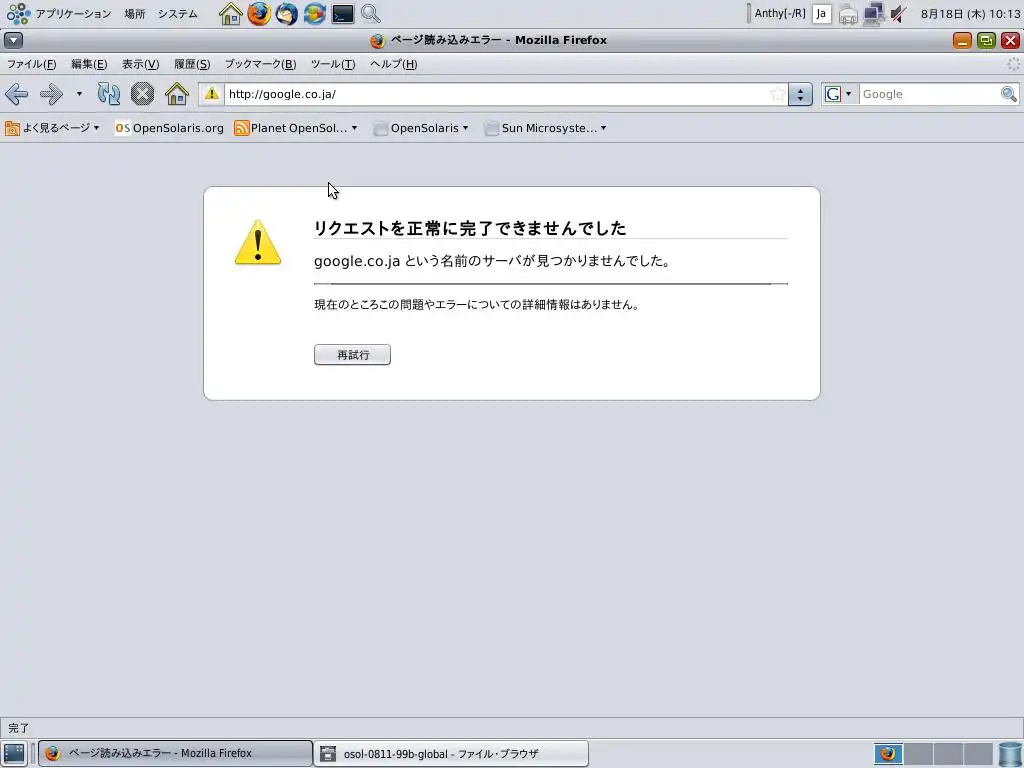Open the アプリケーション panel menu
1024x768 pixels.
[59, 14]
